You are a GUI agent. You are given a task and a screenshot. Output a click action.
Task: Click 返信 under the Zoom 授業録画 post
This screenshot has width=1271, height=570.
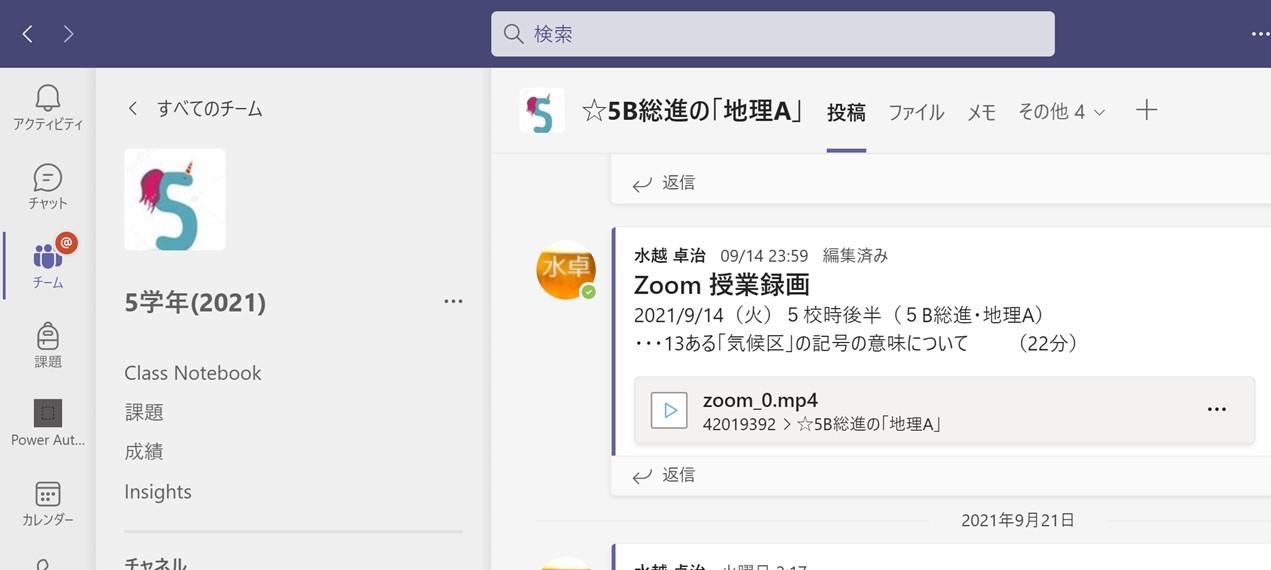664,475
